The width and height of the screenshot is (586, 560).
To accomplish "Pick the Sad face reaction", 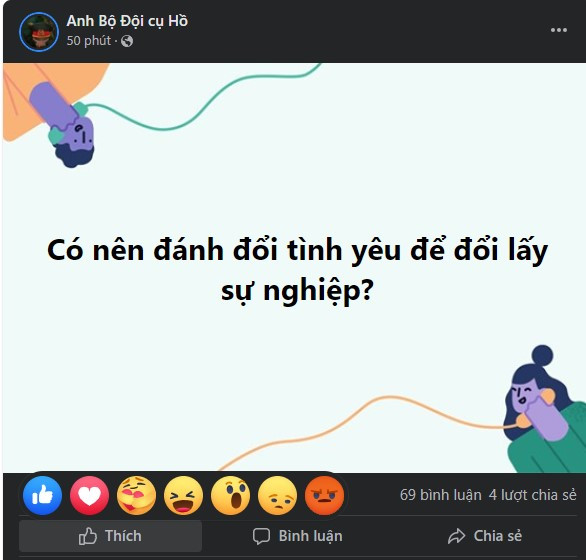I will 278,495.
